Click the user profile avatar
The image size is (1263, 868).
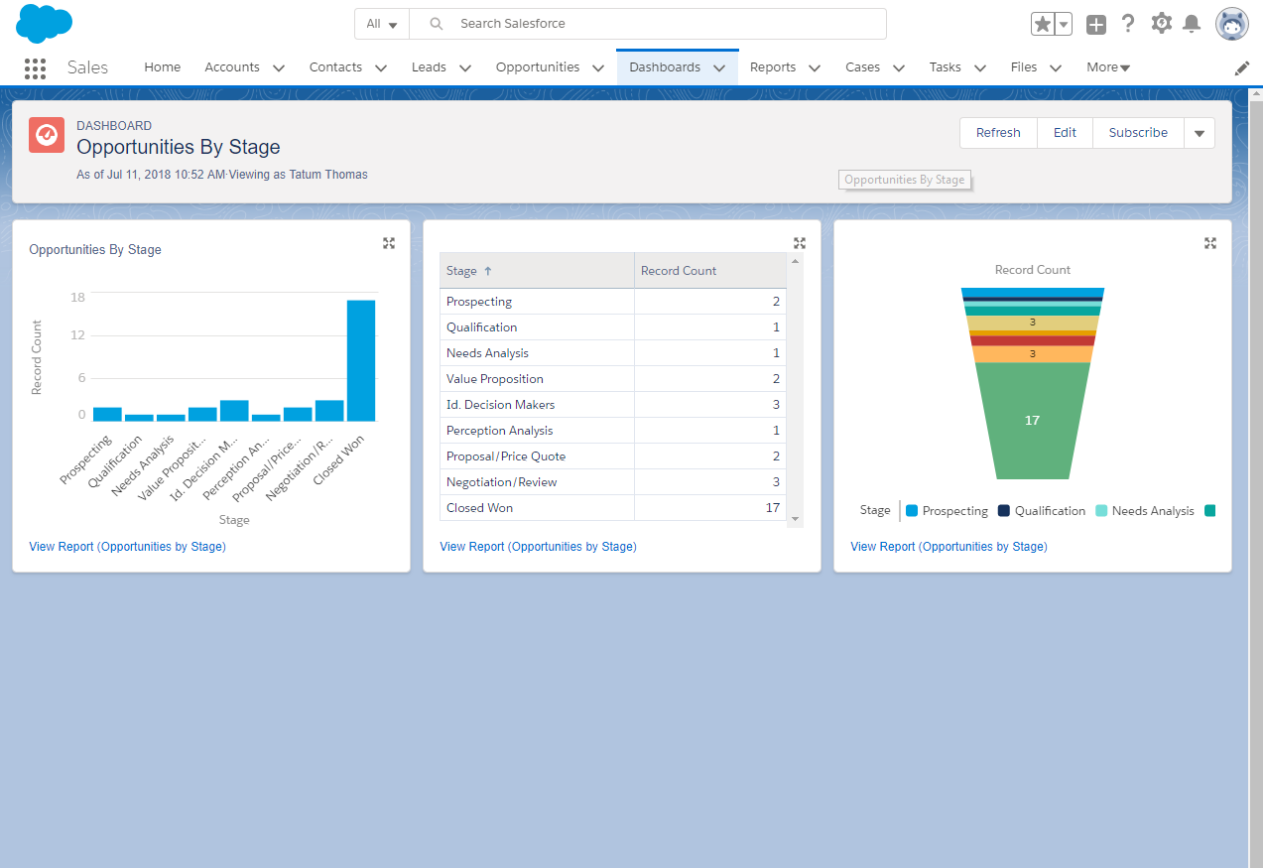(x=1231, y=24)
